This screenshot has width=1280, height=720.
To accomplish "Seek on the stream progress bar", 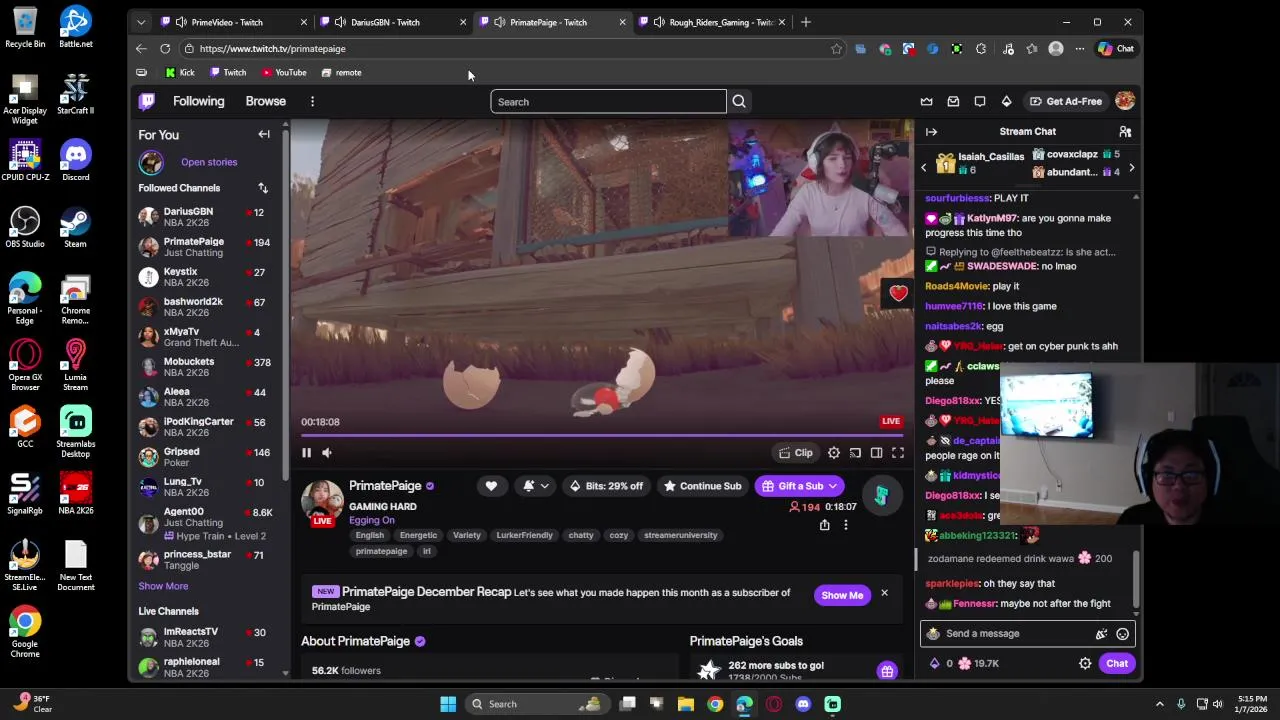I will pos(602,436).
